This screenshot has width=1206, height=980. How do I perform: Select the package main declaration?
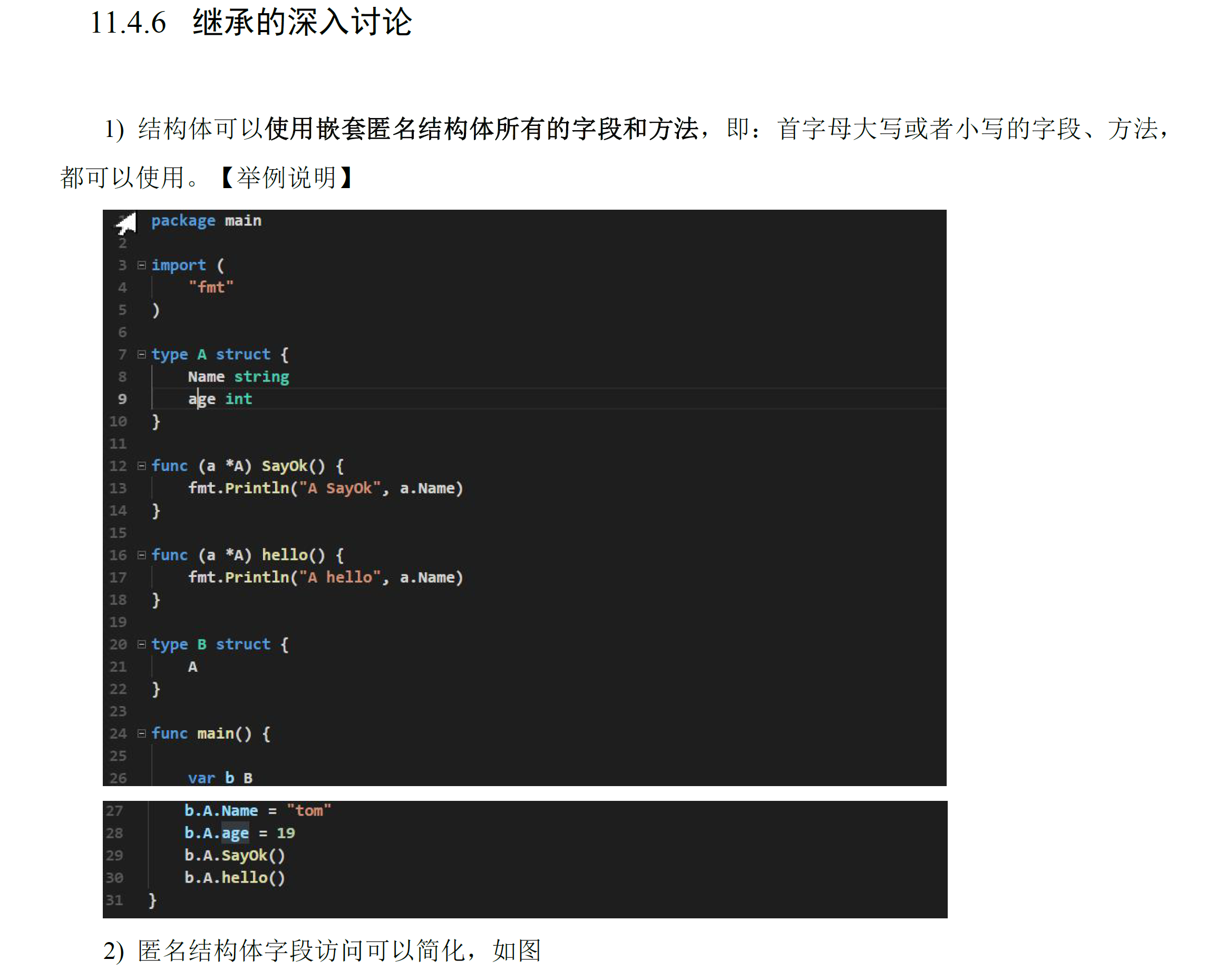pos(207,220)
